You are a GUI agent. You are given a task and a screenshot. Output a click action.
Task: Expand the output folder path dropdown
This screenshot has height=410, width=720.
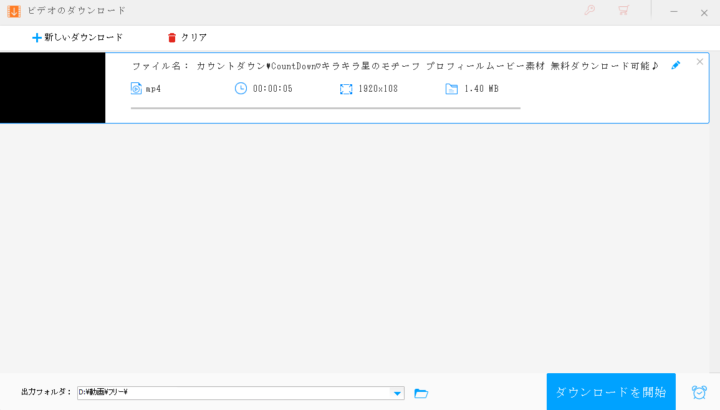coord(397,393)
